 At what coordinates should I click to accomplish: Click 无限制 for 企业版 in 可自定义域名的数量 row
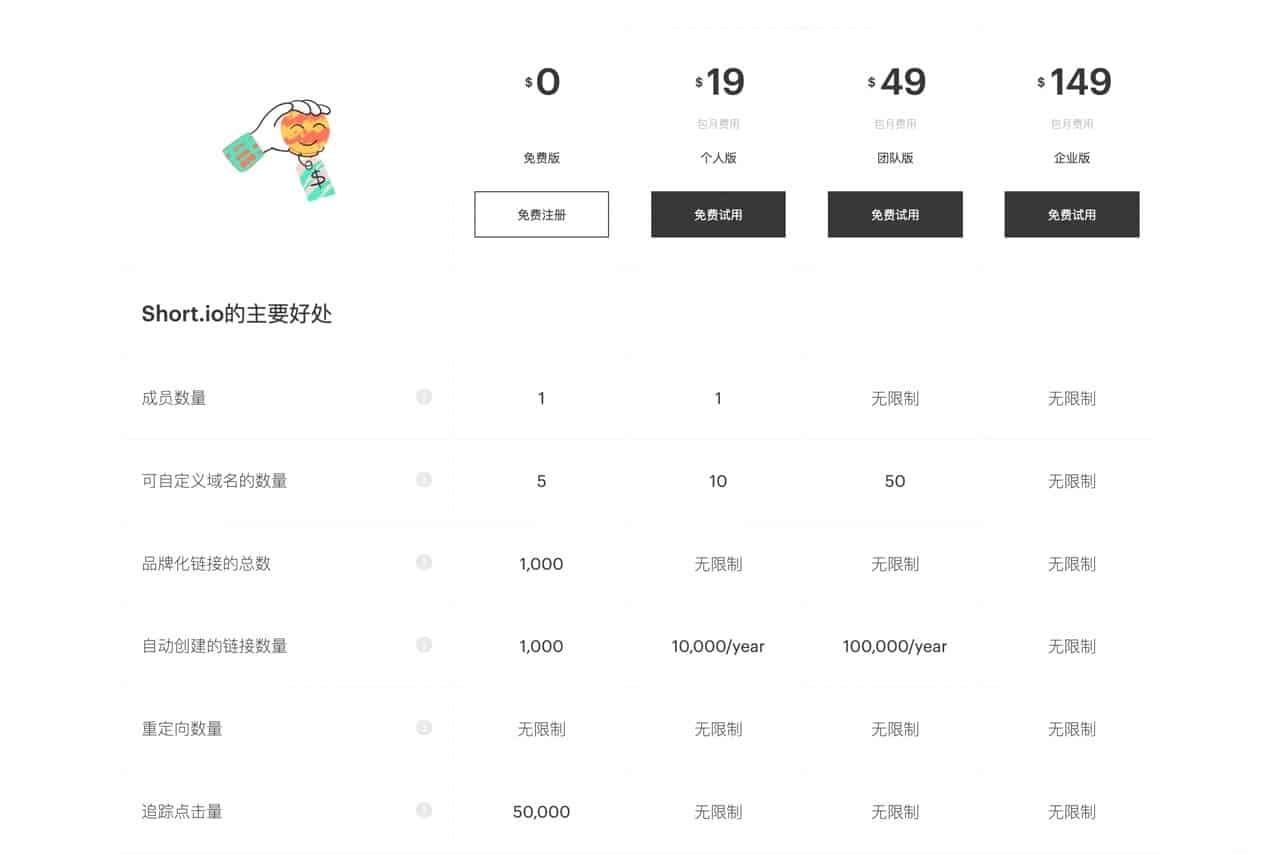coord(1072,481)
